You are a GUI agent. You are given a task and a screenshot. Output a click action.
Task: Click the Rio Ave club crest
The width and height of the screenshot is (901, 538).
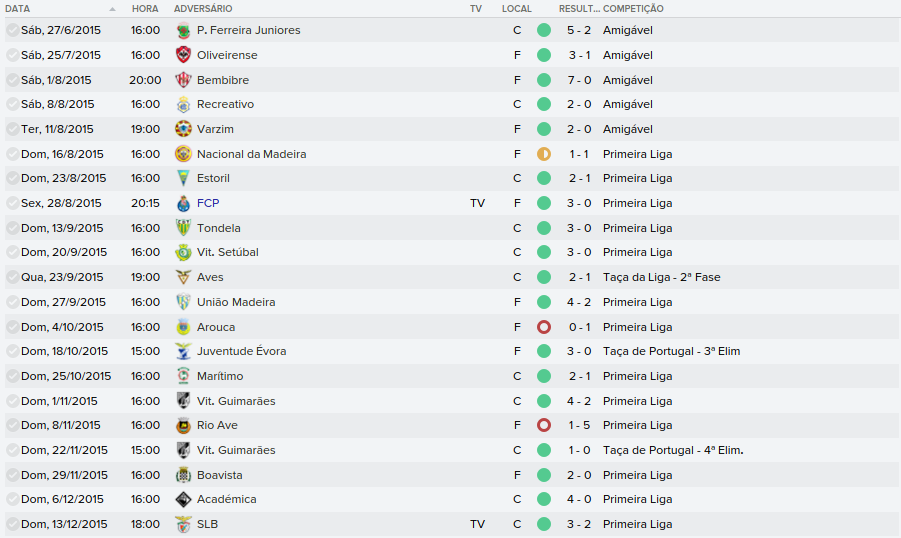(183, 425)
